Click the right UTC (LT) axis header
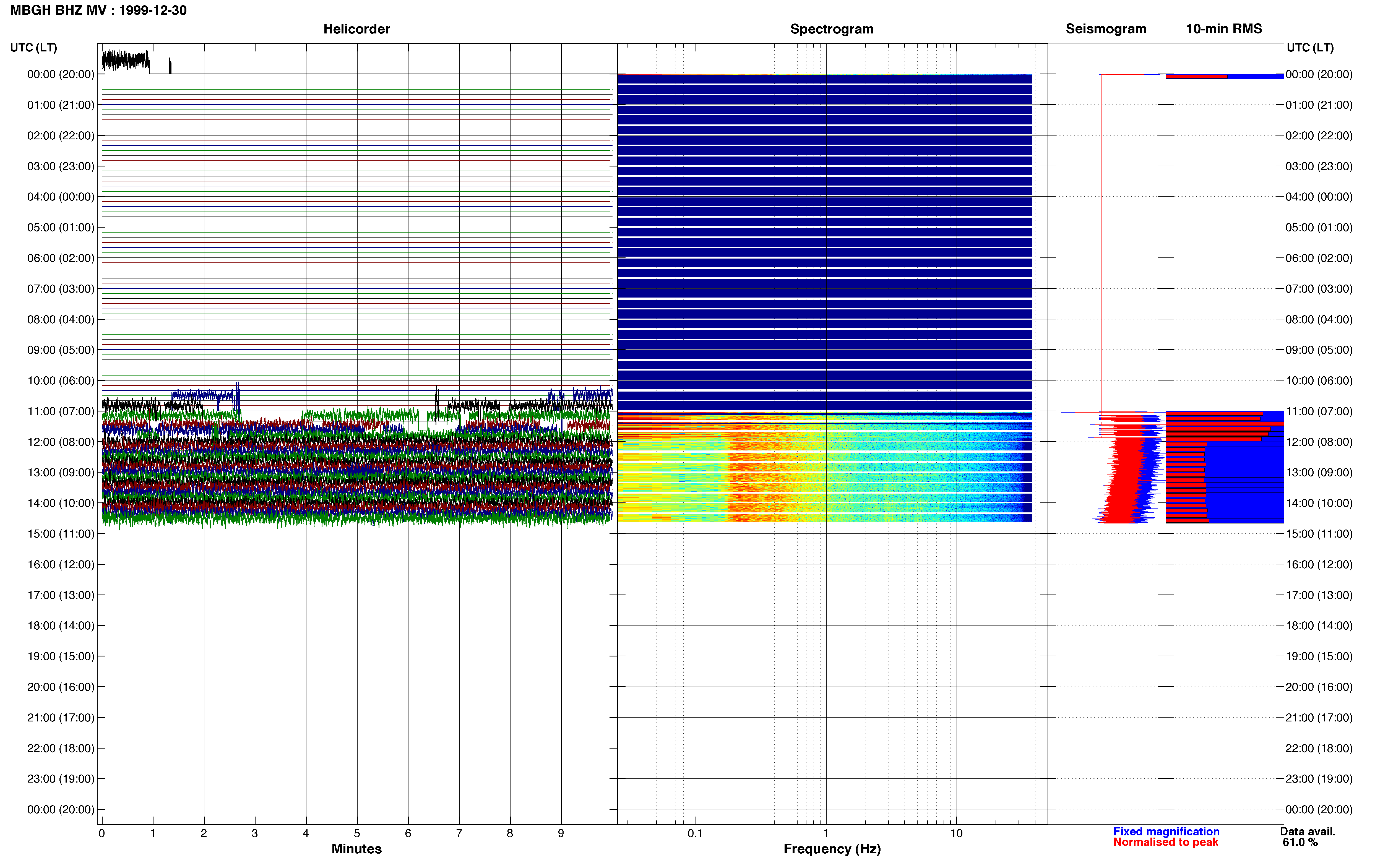The width and height of the screenshot is (1388, 868). click(1310, 48)
